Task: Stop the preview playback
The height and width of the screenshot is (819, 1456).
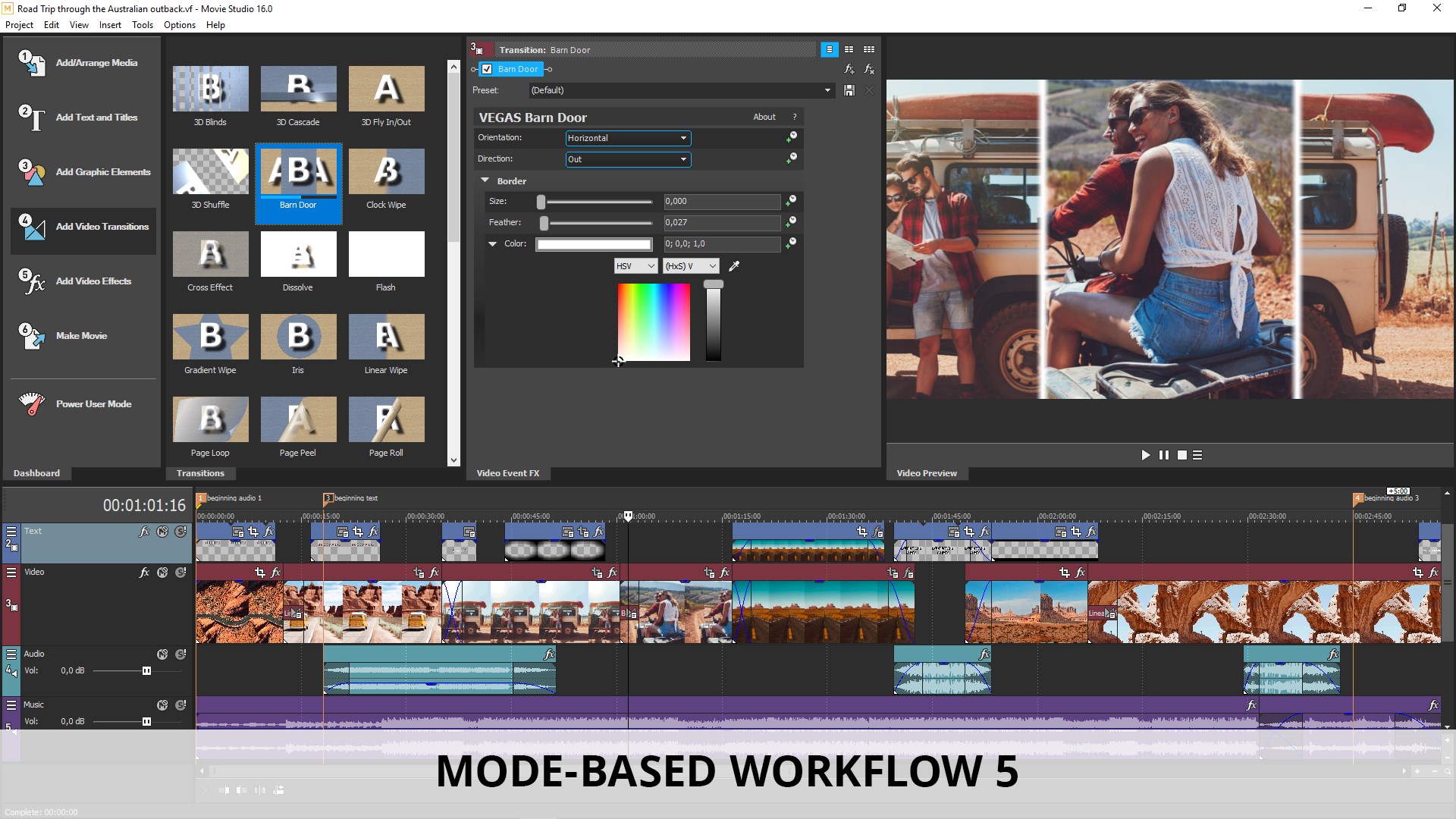Action: tap(1181, 455)
